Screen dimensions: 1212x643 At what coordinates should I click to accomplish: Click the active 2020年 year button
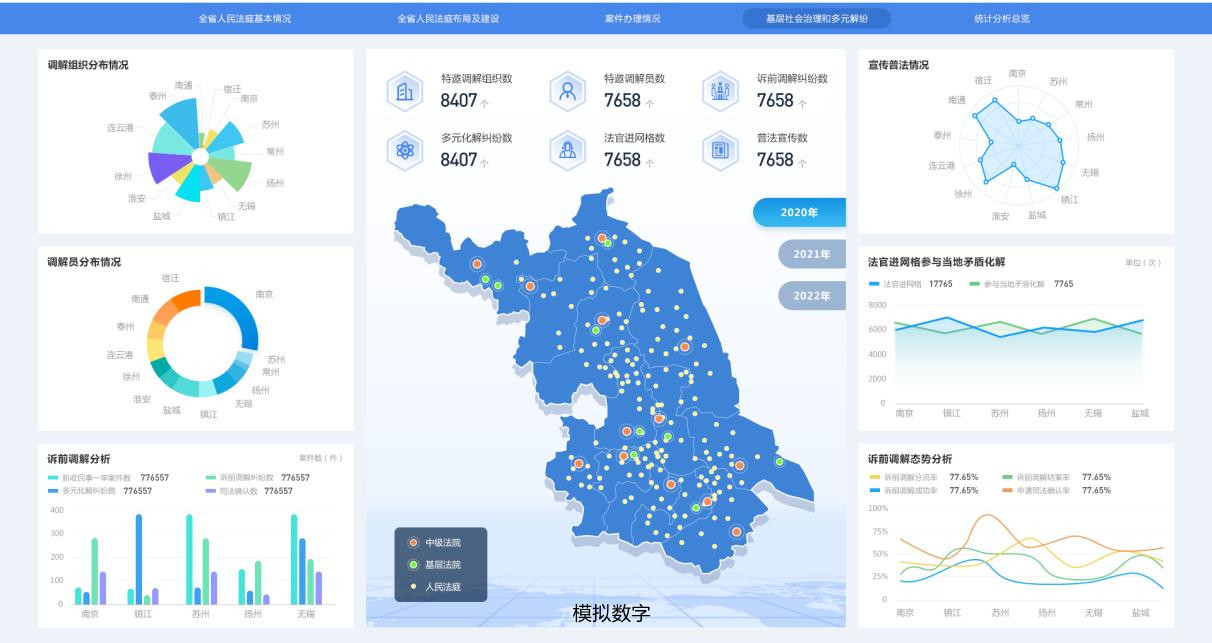point(799,212)
